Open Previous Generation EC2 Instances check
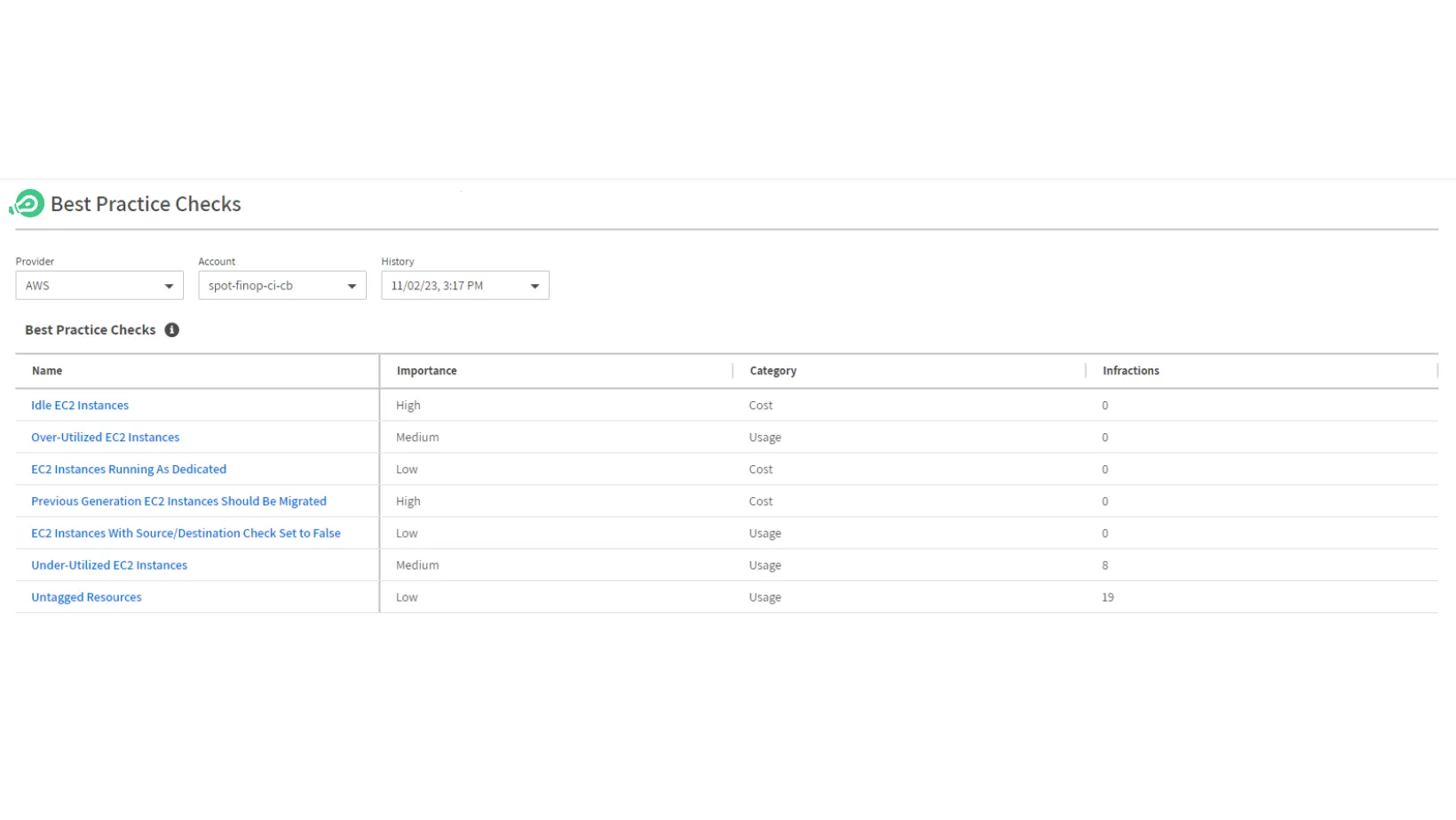Viewport: 1456px width, 820px height. click(x=178, y=501)
